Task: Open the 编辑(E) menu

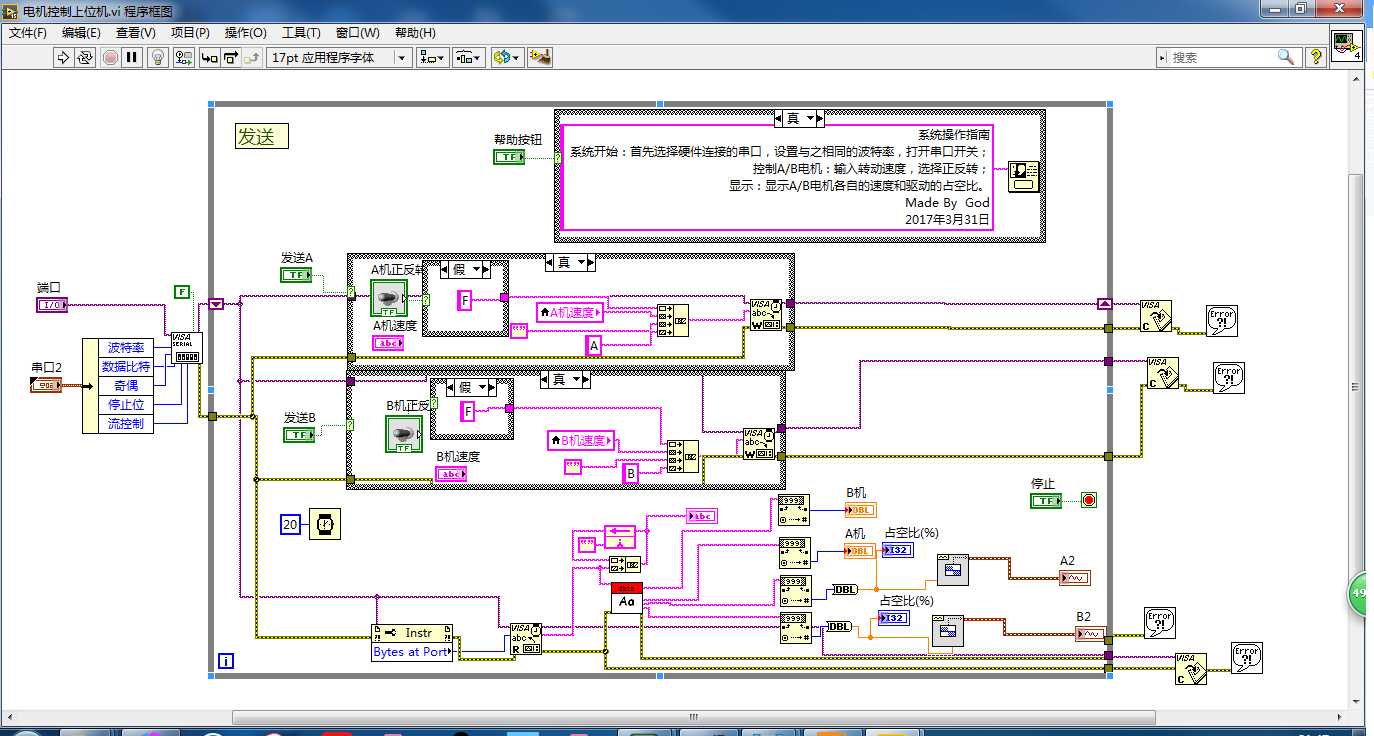Action: click(x=81, y=32)
